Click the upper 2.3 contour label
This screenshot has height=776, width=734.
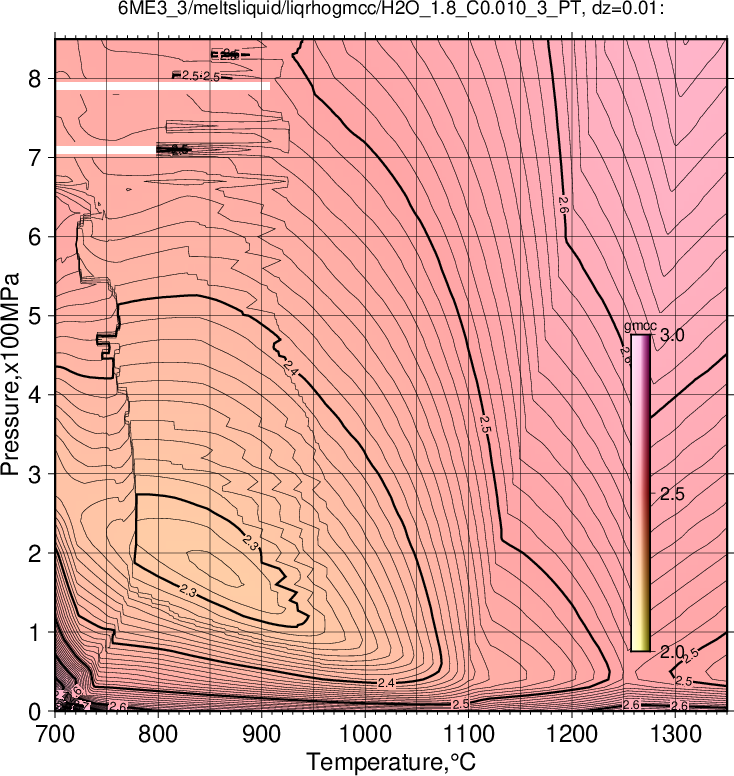click(x=250, y=543)
